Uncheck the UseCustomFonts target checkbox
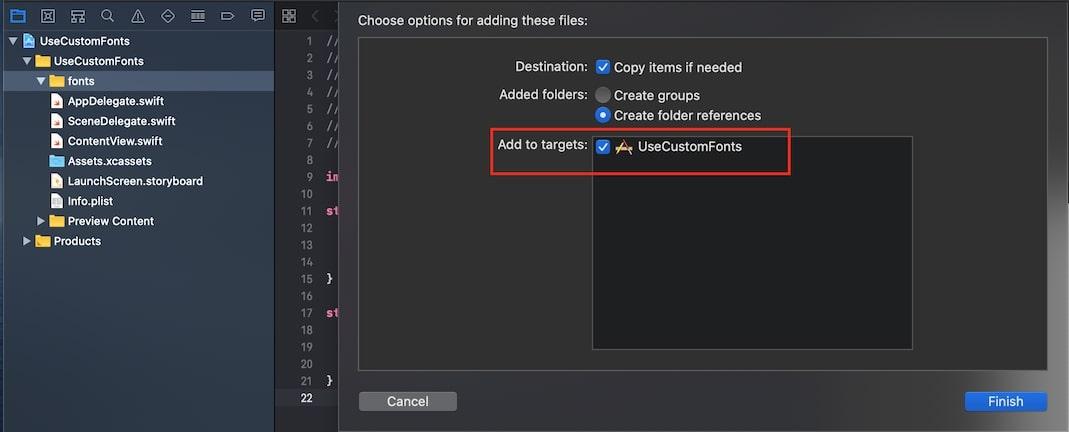This screenshot has height=432, width=1069. click(x=603, y=146)
